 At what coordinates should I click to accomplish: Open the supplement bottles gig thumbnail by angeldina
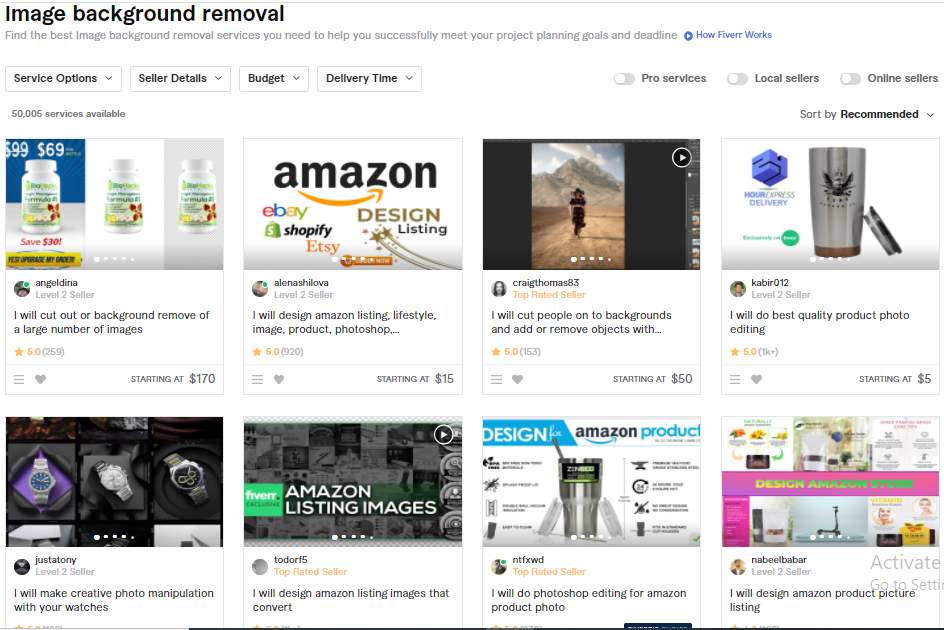point(114,204)
